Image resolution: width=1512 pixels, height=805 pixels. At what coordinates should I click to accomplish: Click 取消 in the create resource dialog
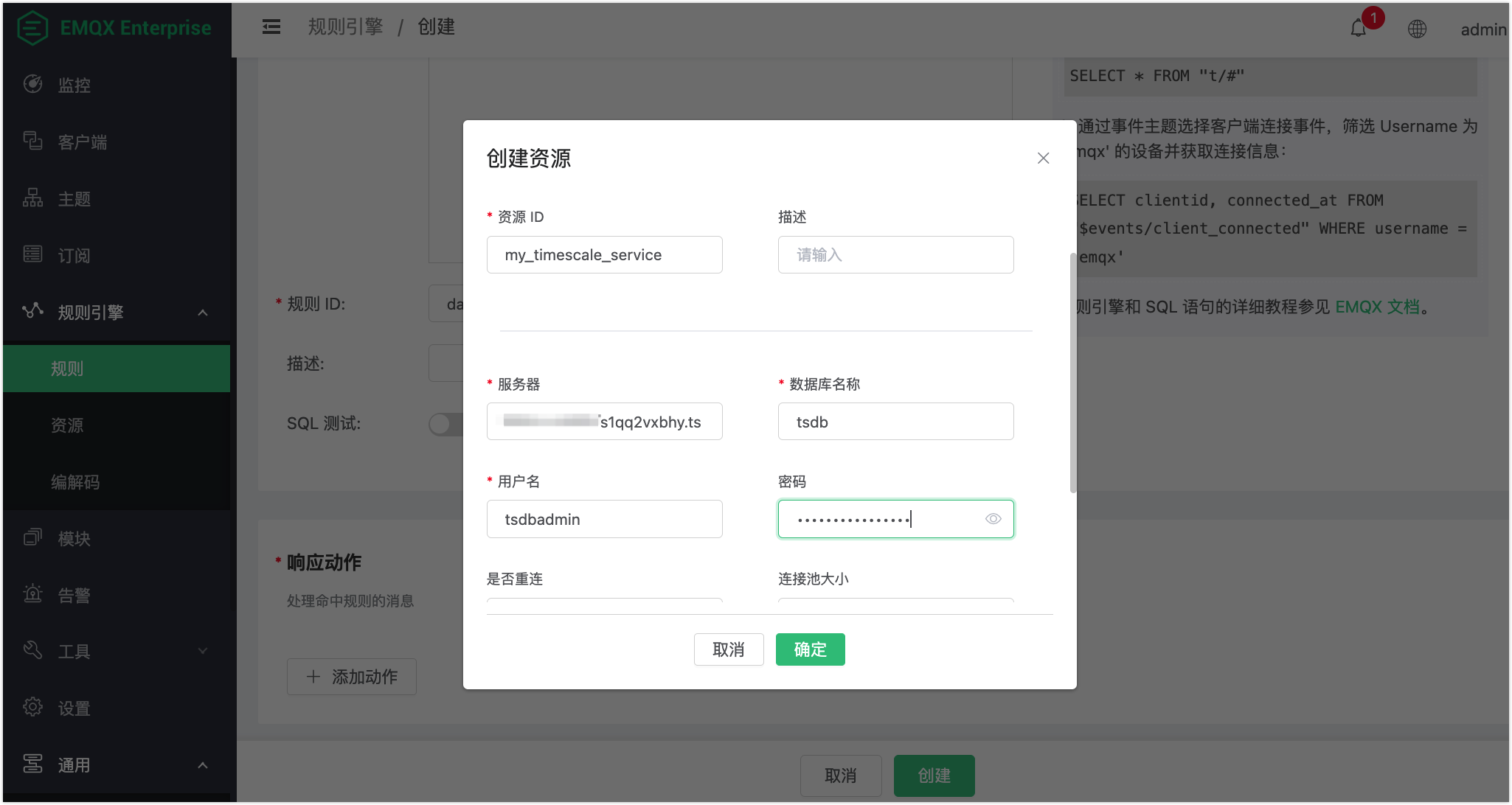tap(728, 649)
